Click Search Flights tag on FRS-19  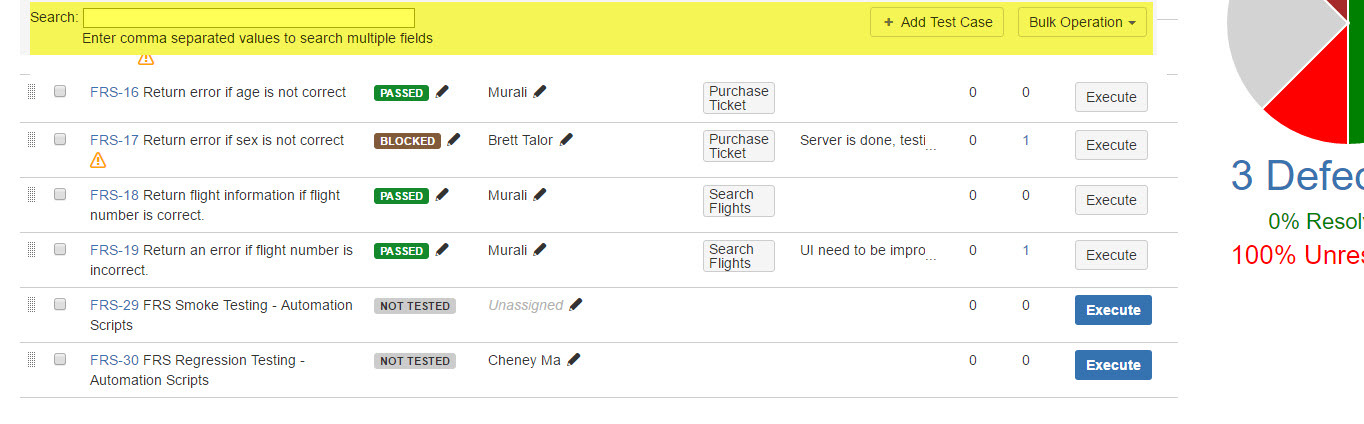pos(738,256)
